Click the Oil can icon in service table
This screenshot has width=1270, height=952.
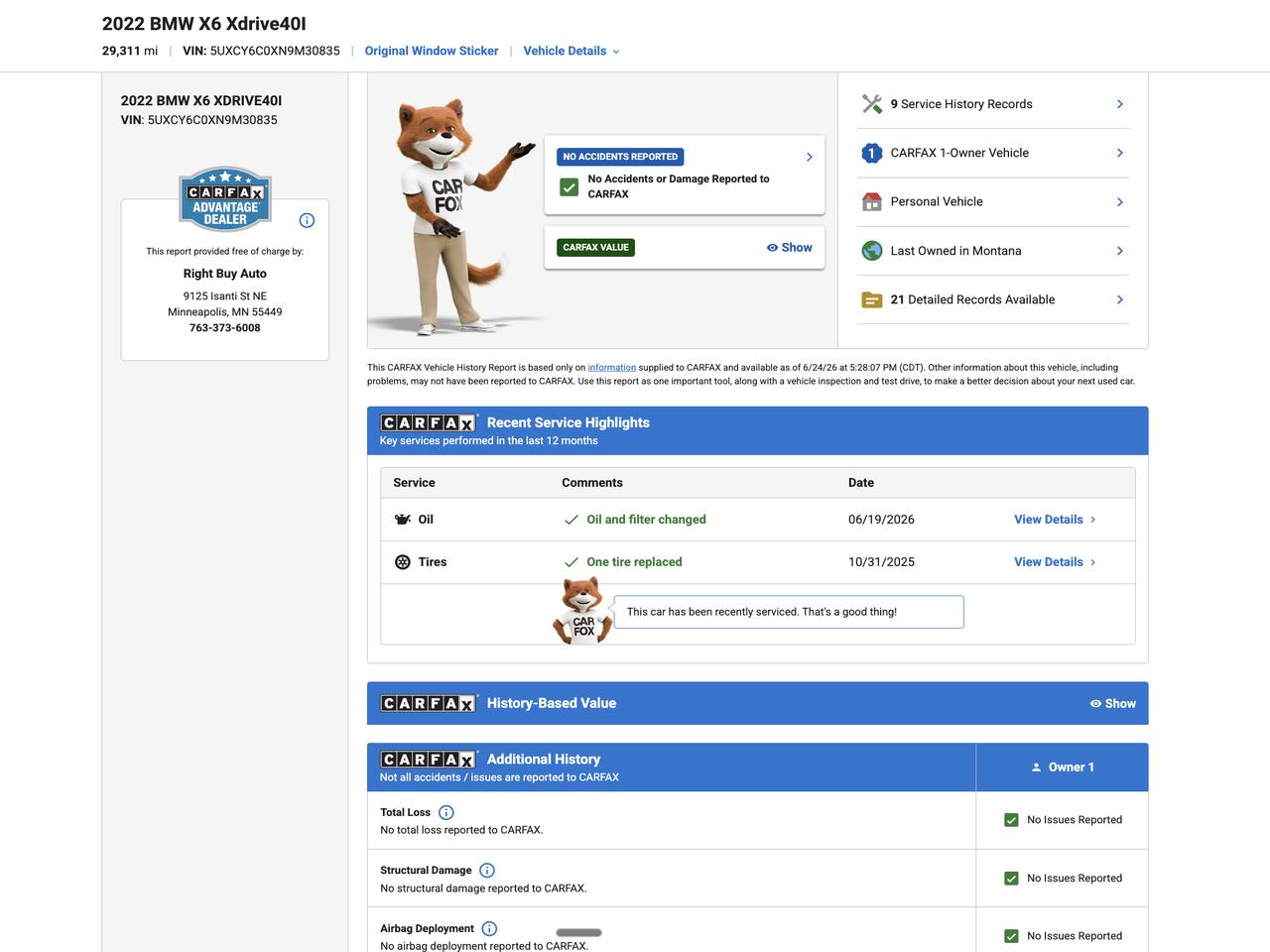tap(403, 520)
